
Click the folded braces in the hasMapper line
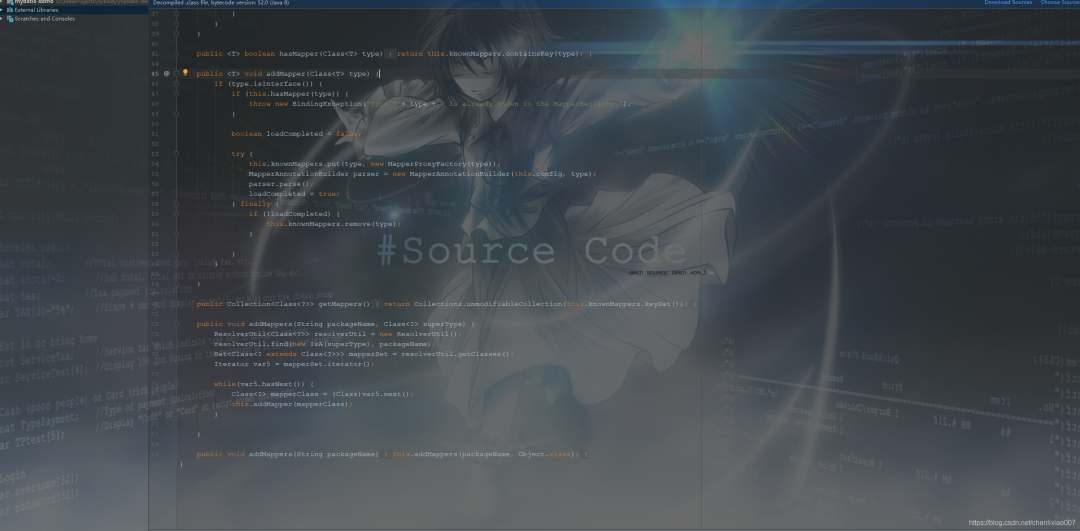pos(391,54)
